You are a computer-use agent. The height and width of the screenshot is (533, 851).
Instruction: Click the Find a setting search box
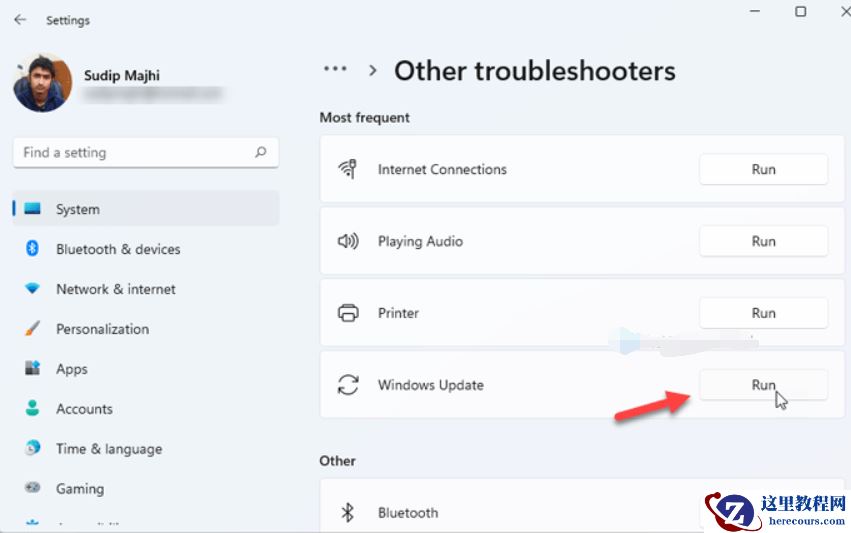click(x=135, y=153)
